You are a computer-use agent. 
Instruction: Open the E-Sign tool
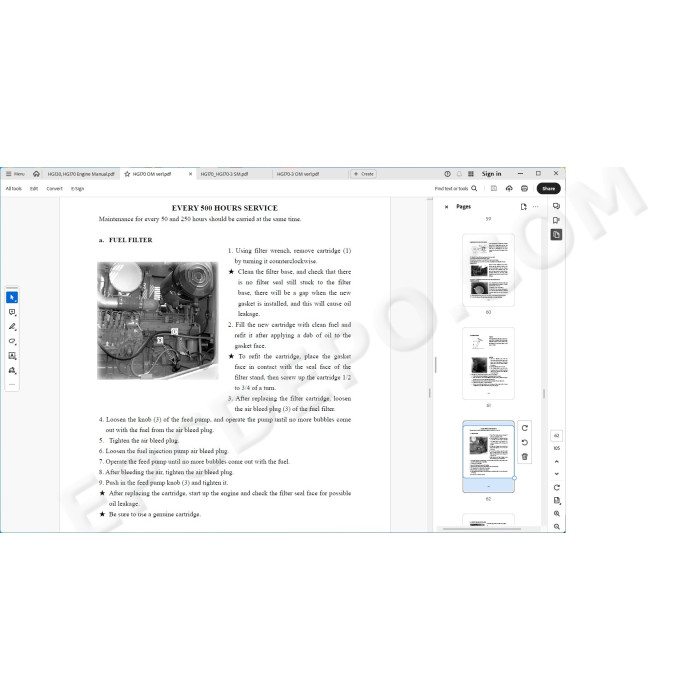pyautogui.click(x=77, y=188)
